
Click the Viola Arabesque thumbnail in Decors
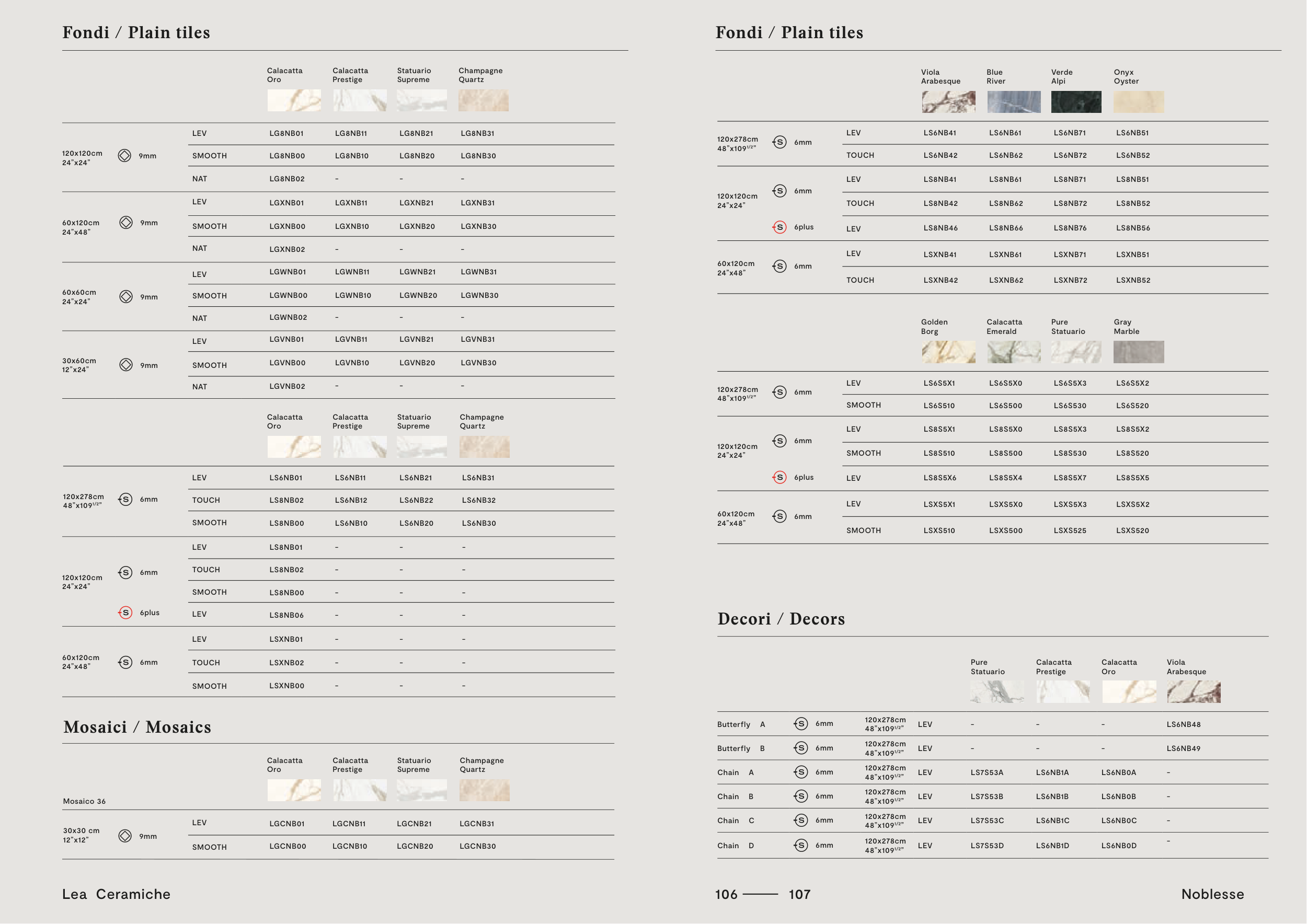(1194, 692)
